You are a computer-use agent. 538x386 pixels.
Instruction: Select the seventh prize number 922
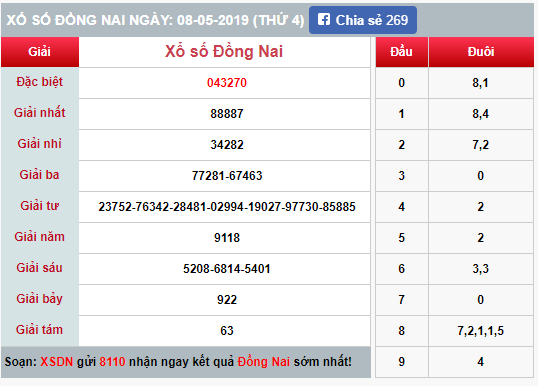(x=227, y=300)
